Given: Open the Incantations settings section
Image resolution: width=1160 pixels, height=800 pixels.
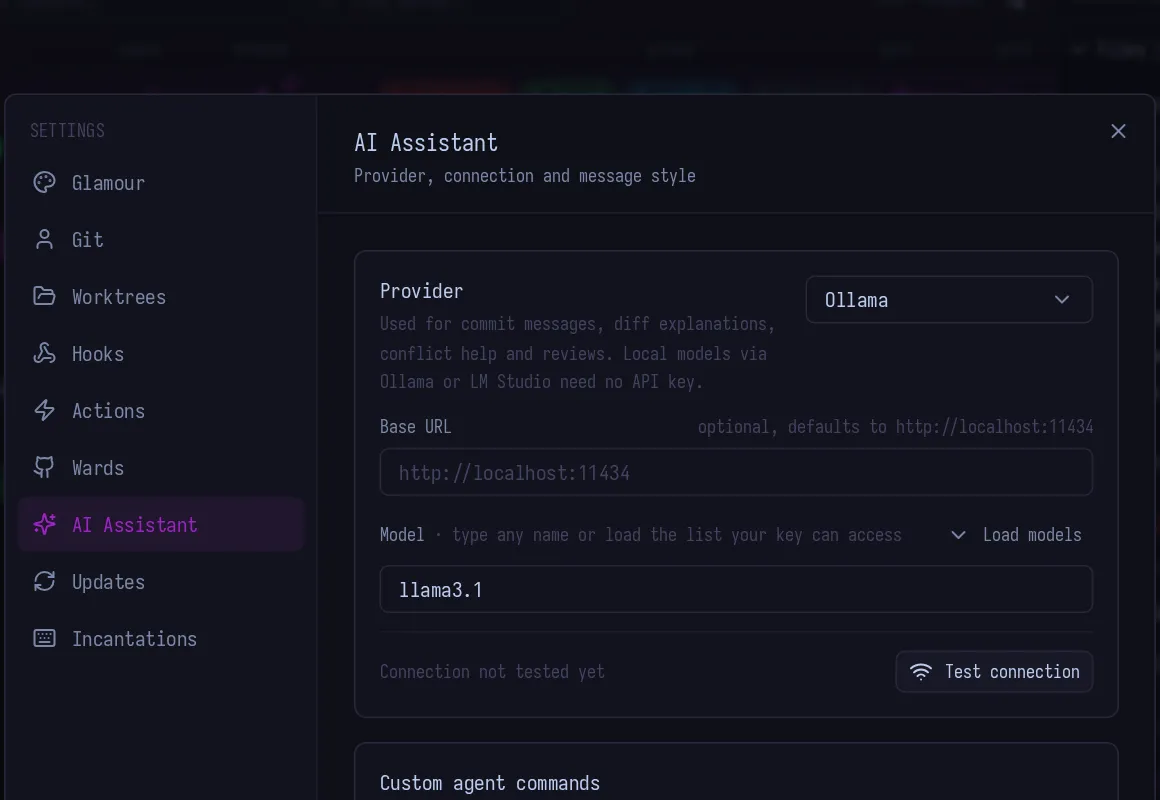Looking at the screenshot, I should tap(161, 639).
